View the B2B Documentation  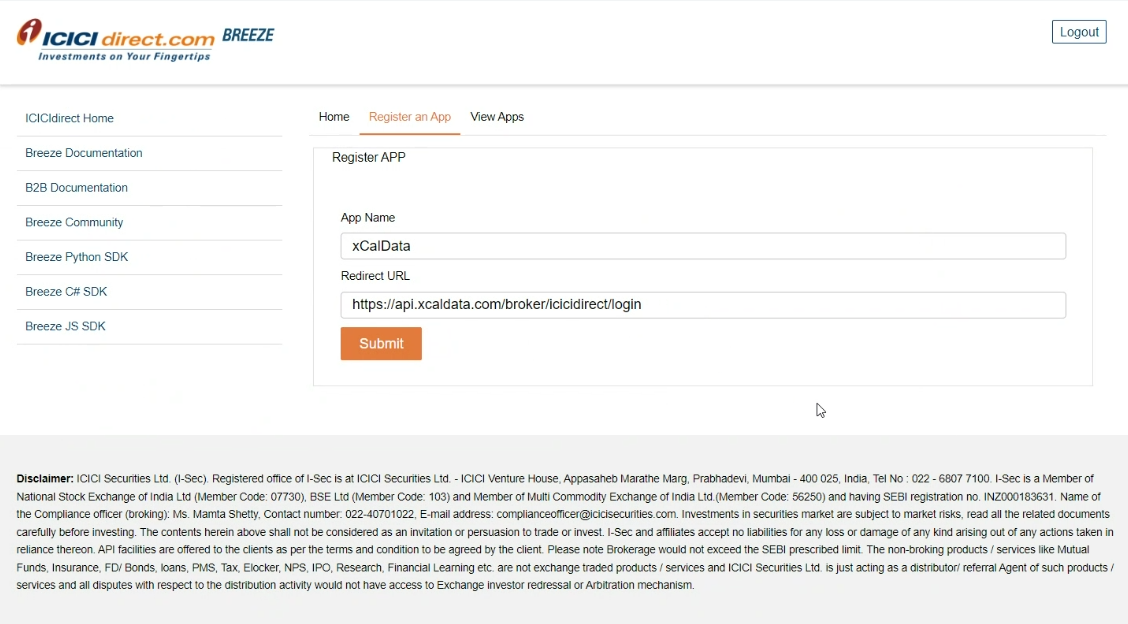tap(76, 187)
